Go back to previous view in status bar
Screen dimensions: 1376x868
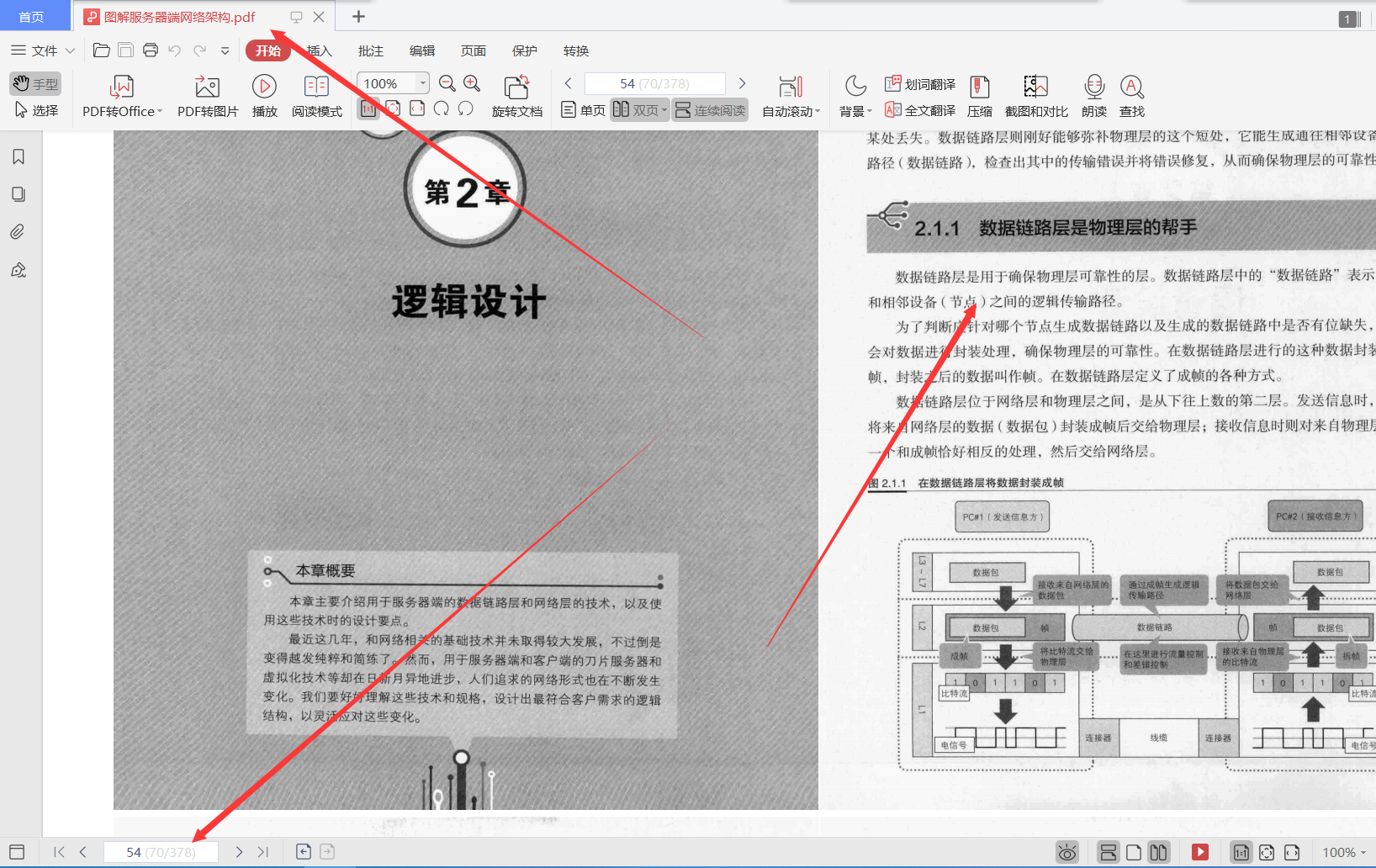point(304,852)
